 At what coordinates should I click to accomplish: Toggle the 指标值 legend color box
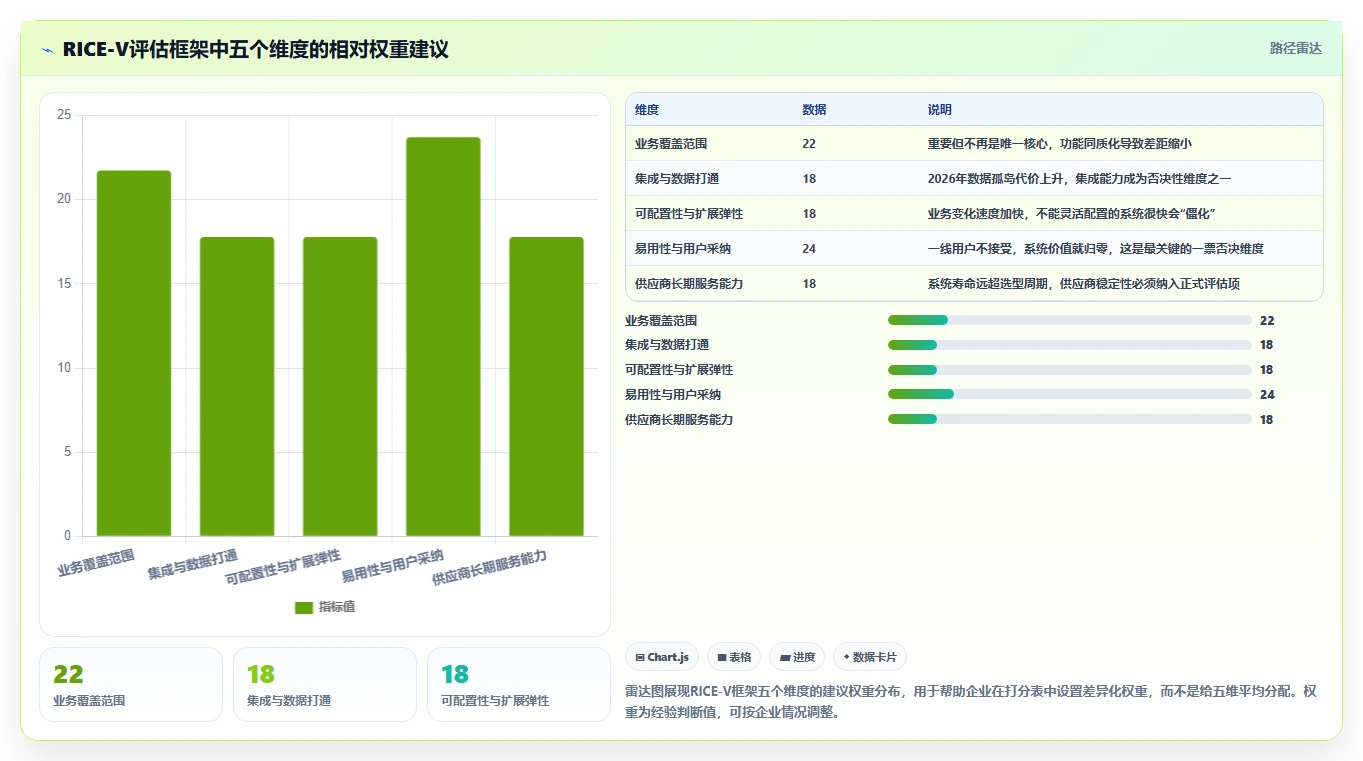pos(304,607)
